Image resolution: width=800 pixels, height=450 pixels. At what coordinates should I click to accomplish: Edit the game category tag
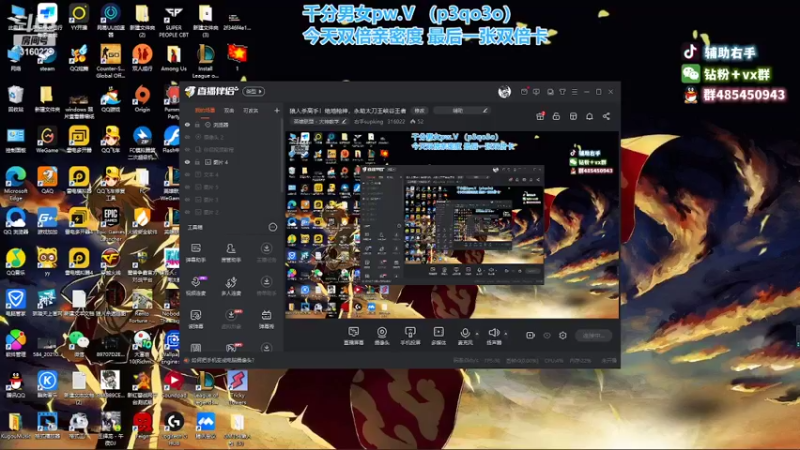[319, 121]
